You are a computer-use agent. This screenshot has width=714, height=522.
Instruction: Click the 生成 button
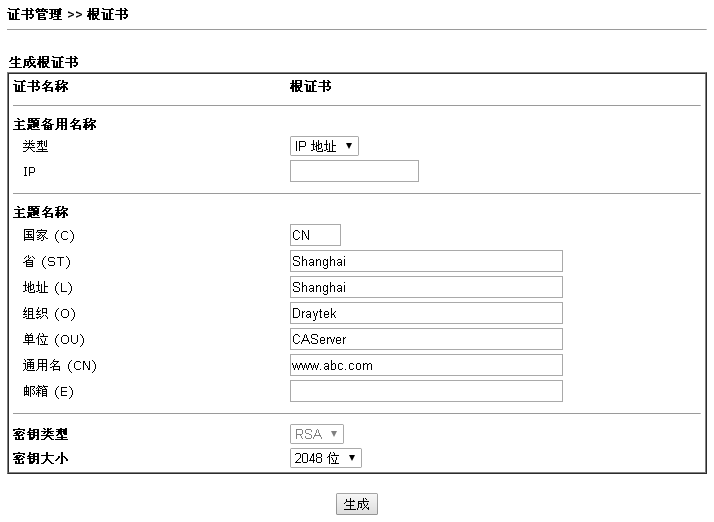(x=357, y=504)
